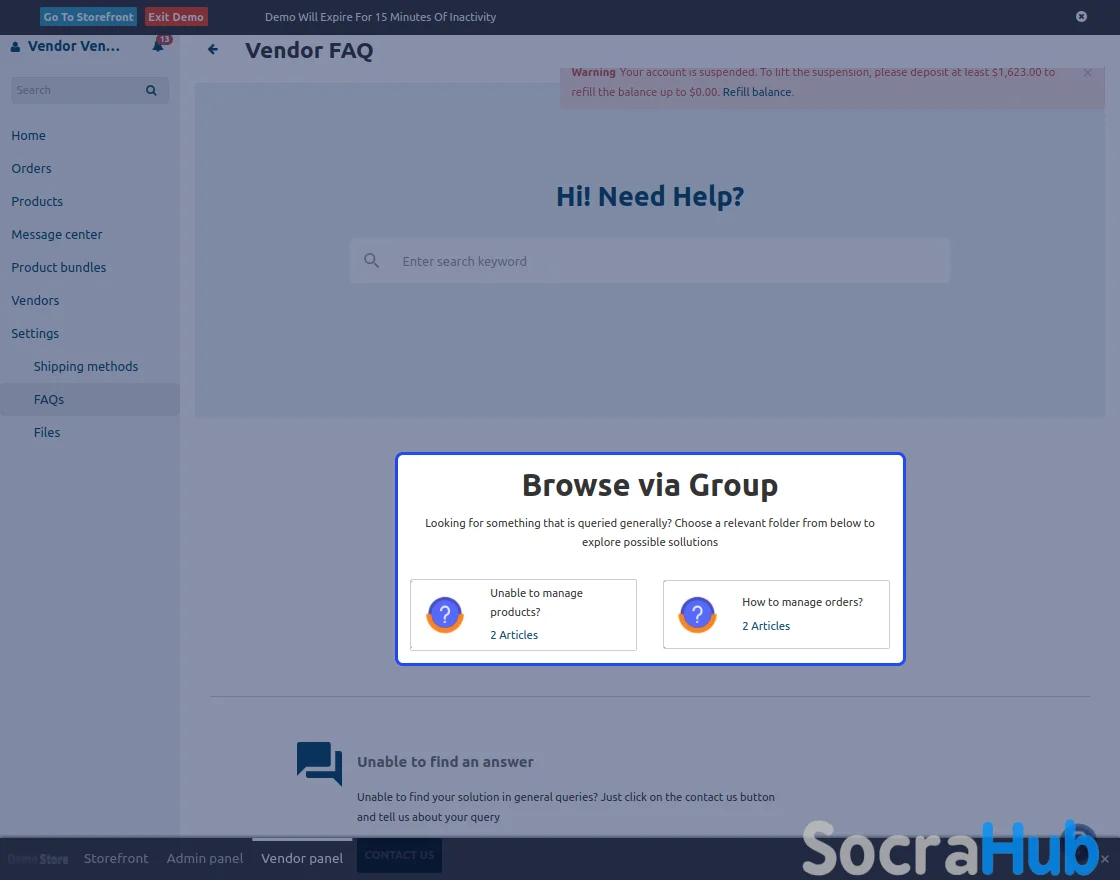Click the vendor user icon in the sidebar header
The height and width of the screenshot is (880, 1120).
pos(16,46)
